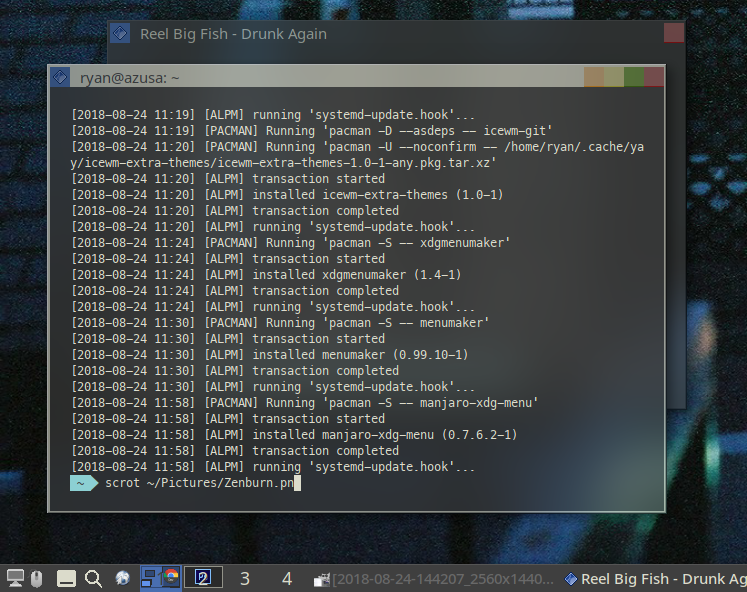Click the green button on the terminal title bar
The width and height of the screenshot is (747, 592).
(634, 77)
